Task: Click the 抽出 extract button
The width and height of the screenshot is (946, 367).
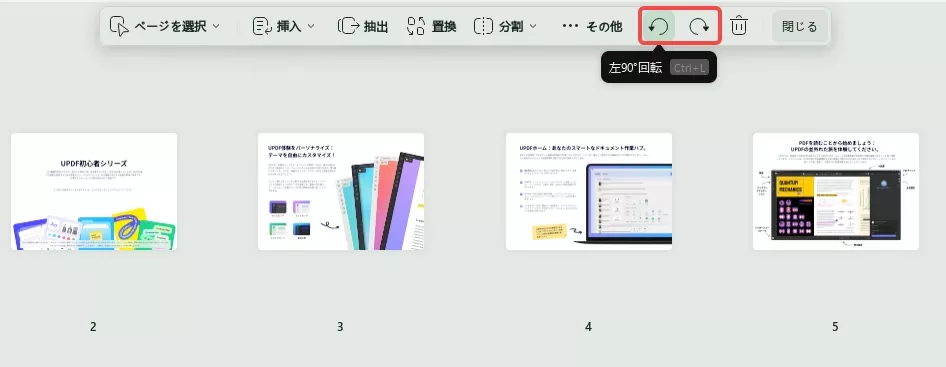Action: point(363,26)
